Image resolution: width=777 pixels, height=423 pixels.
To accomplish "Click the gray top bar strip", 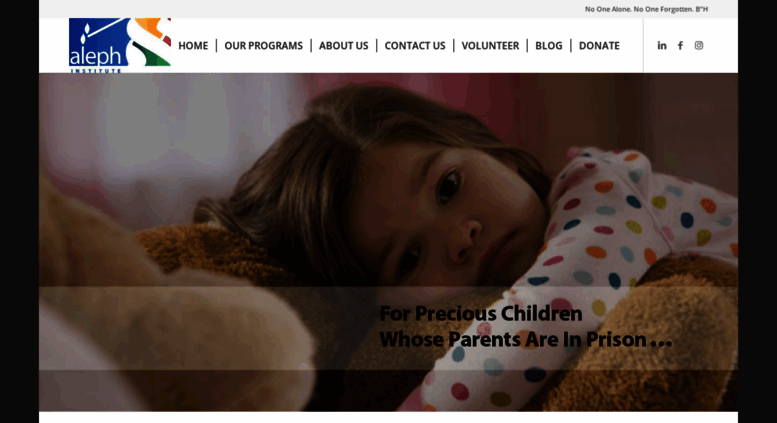I will point(388,9).
